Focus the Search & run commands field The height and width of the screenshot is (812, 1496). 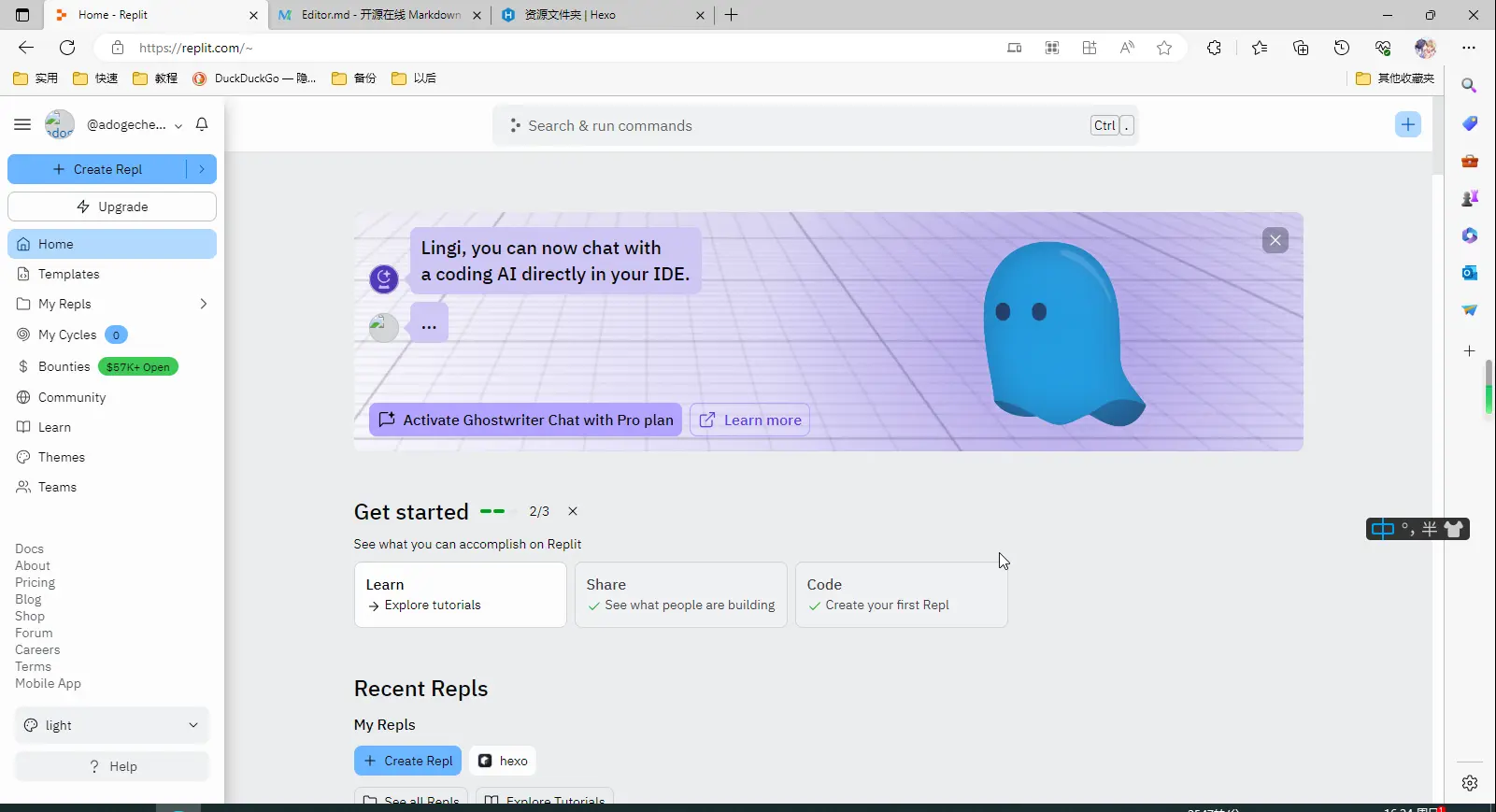click(x=816, y=125)
